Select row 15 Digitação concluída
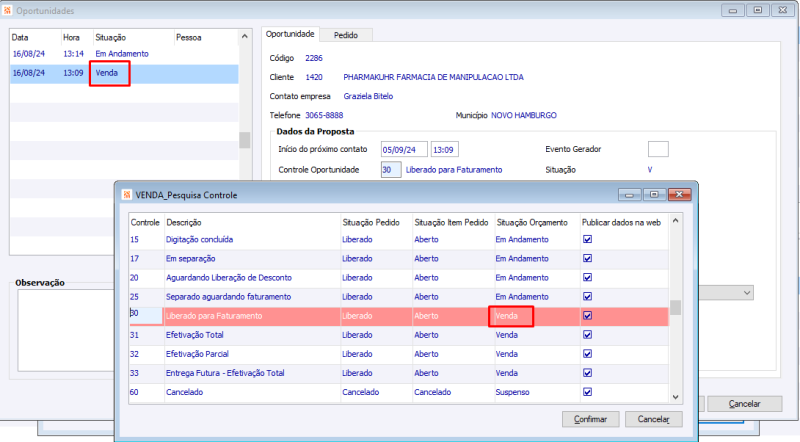Viewport: 800px width, 442px height. click(398, 239)
